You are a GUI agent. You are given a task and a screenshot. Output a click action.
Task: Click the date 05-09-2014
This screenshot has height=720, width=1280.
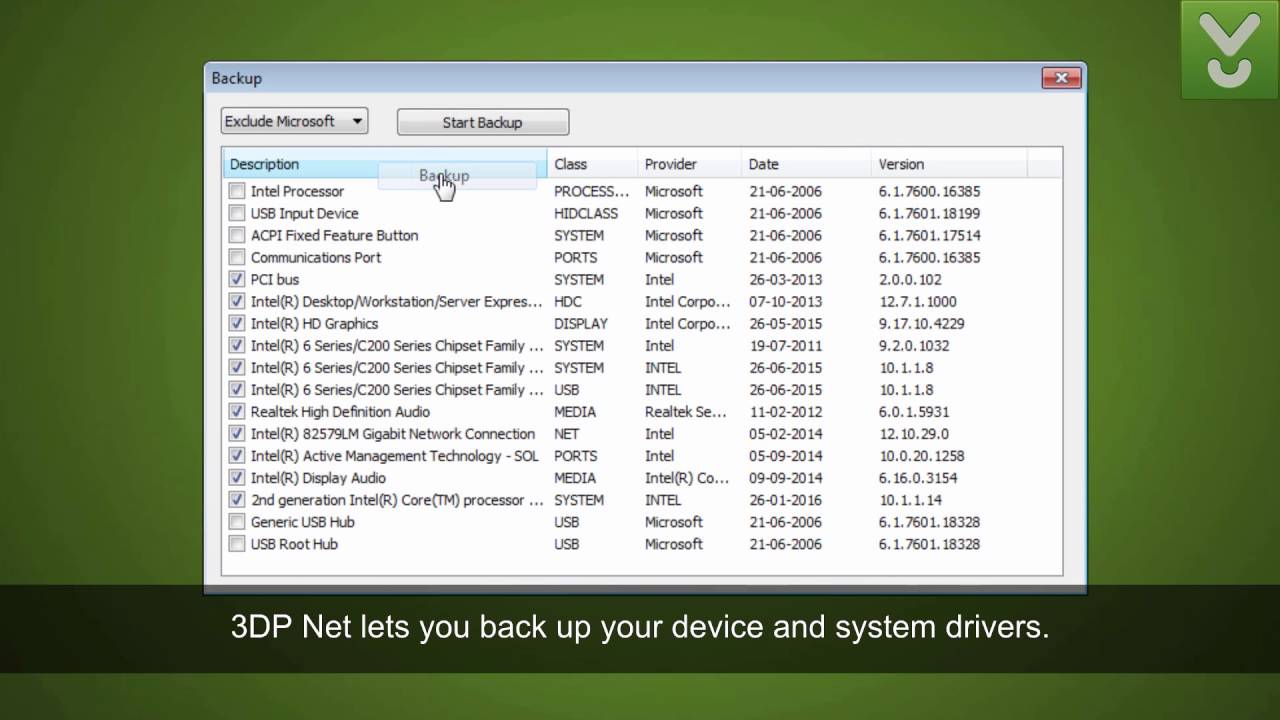785,455
